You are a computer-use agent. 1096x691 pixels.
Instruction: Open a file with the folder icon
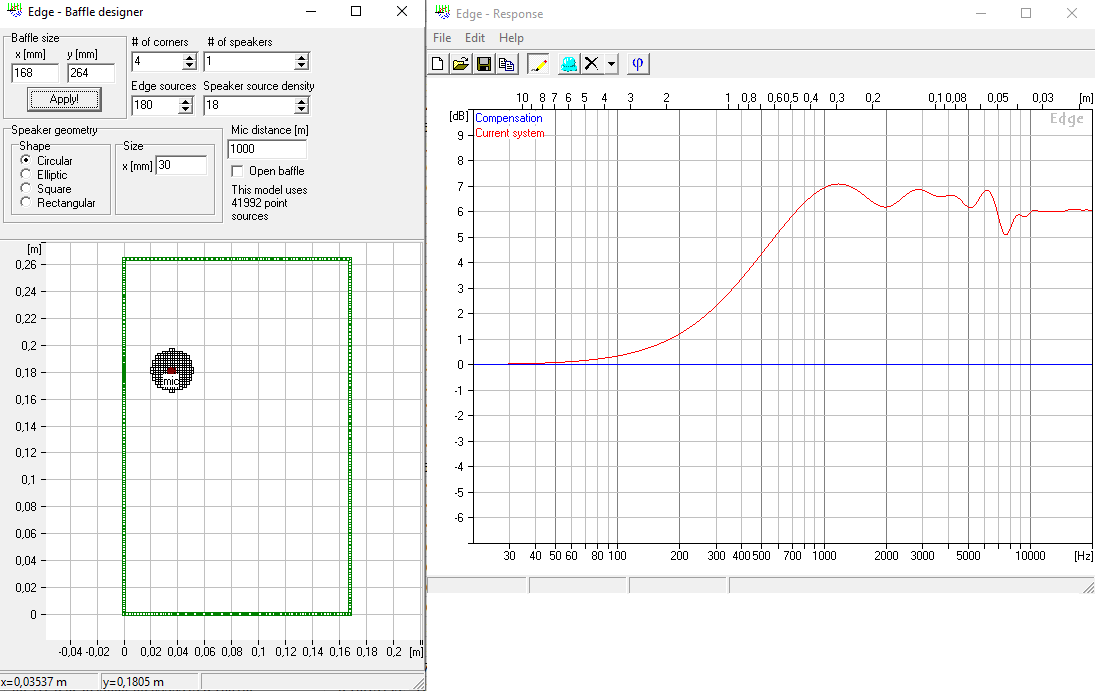click(x=461, y=64)
